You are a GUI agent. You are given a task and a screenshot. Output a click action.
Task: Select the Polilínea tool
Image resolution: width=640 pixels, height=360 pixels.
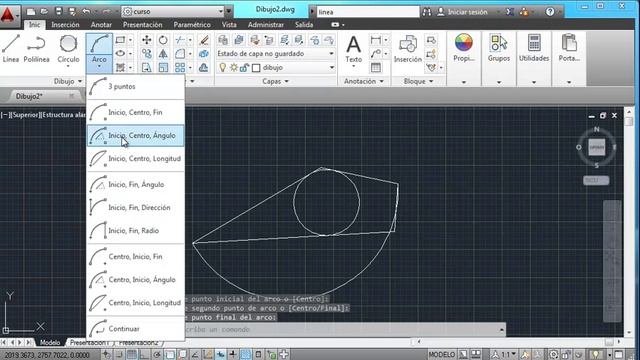click(x=36, y=49)
